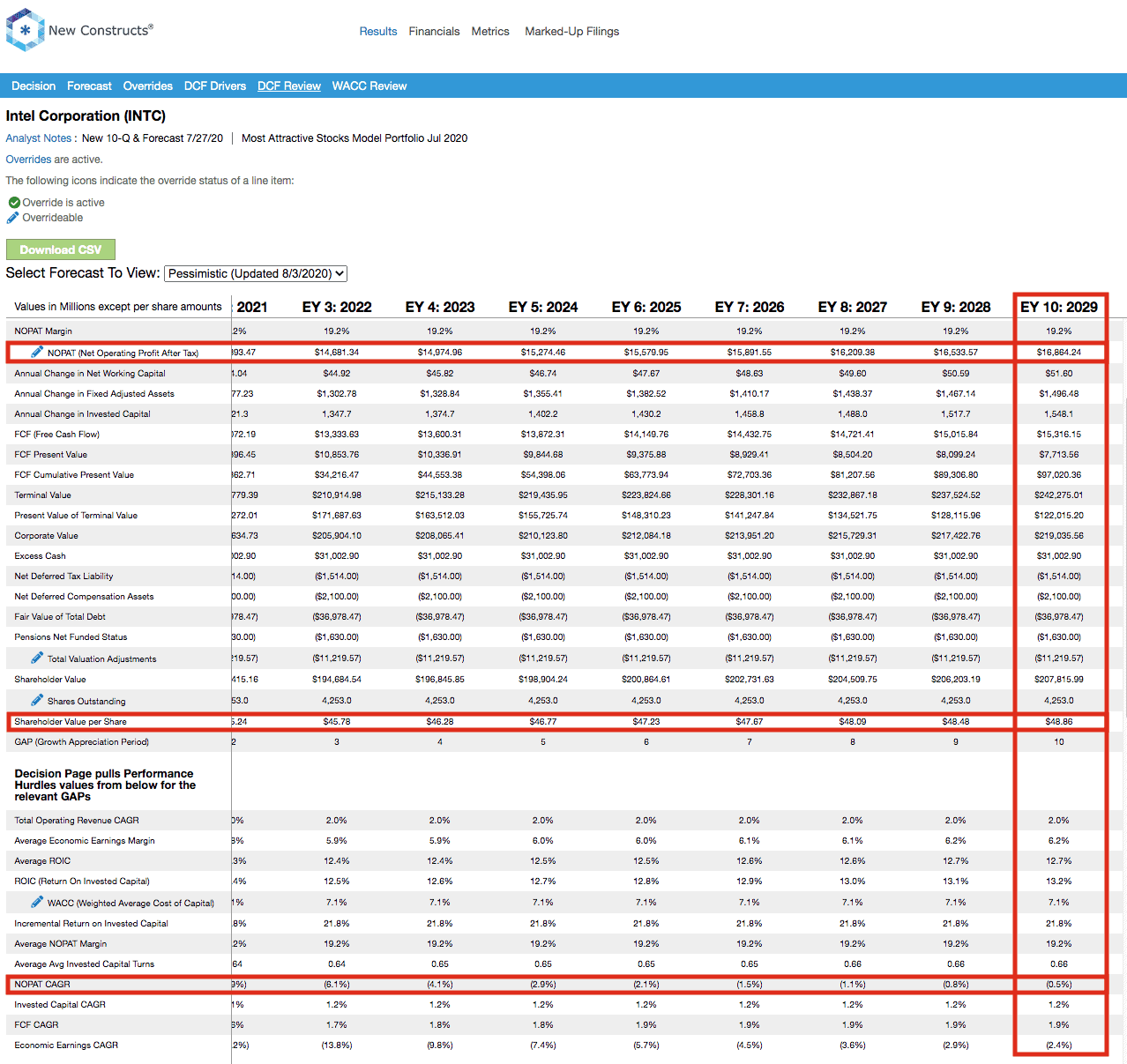Click the 'Overrides' link in 'Overrides are active'
1127x1064 pixels.
tap(29, 160)
